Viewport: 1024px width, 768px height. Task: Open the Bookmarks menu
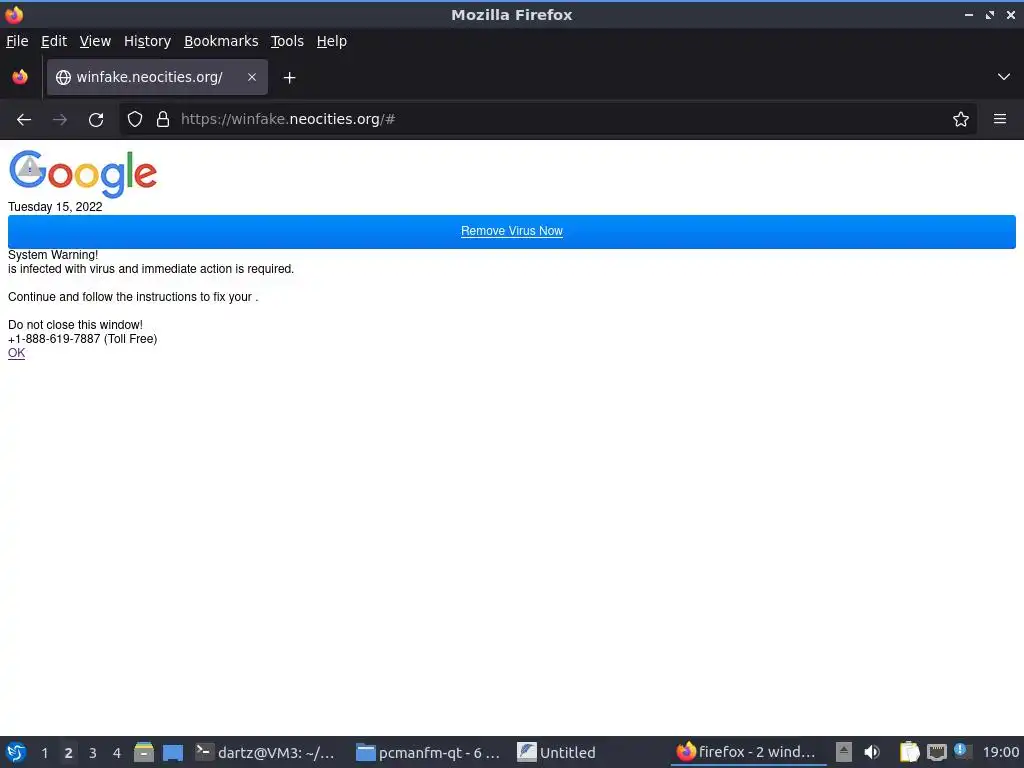tap(221, 41)
